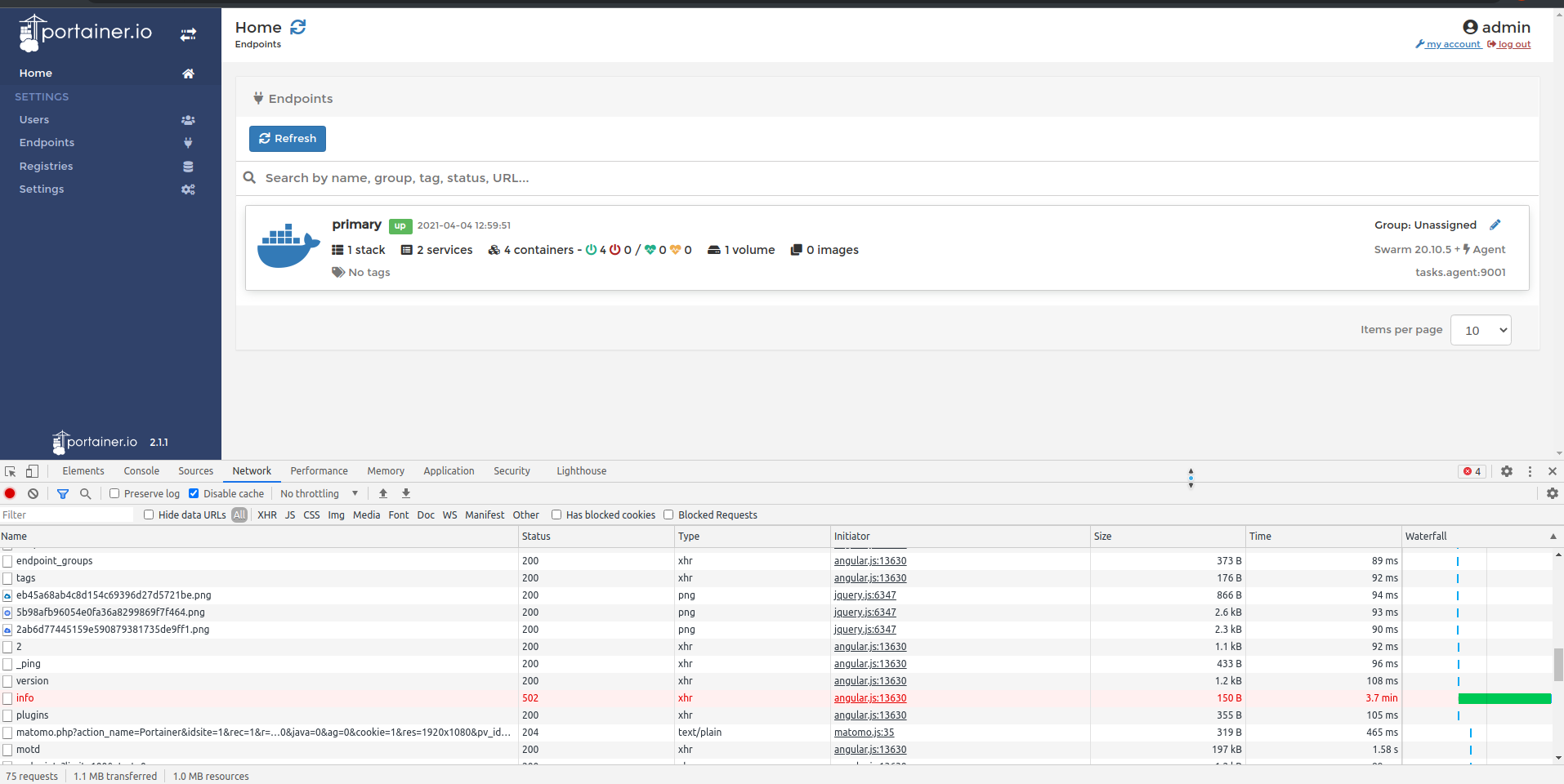Click the Refresh button above the endpoints list
The image size is (1564, 784).
coord(287,138)
